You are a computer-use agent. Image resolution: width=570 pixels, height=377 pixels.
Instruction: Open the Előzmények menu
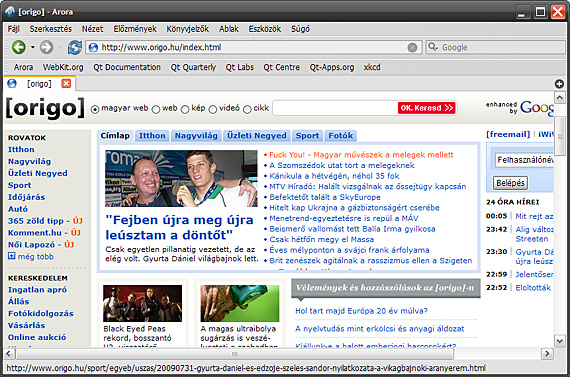click(135, 29)
